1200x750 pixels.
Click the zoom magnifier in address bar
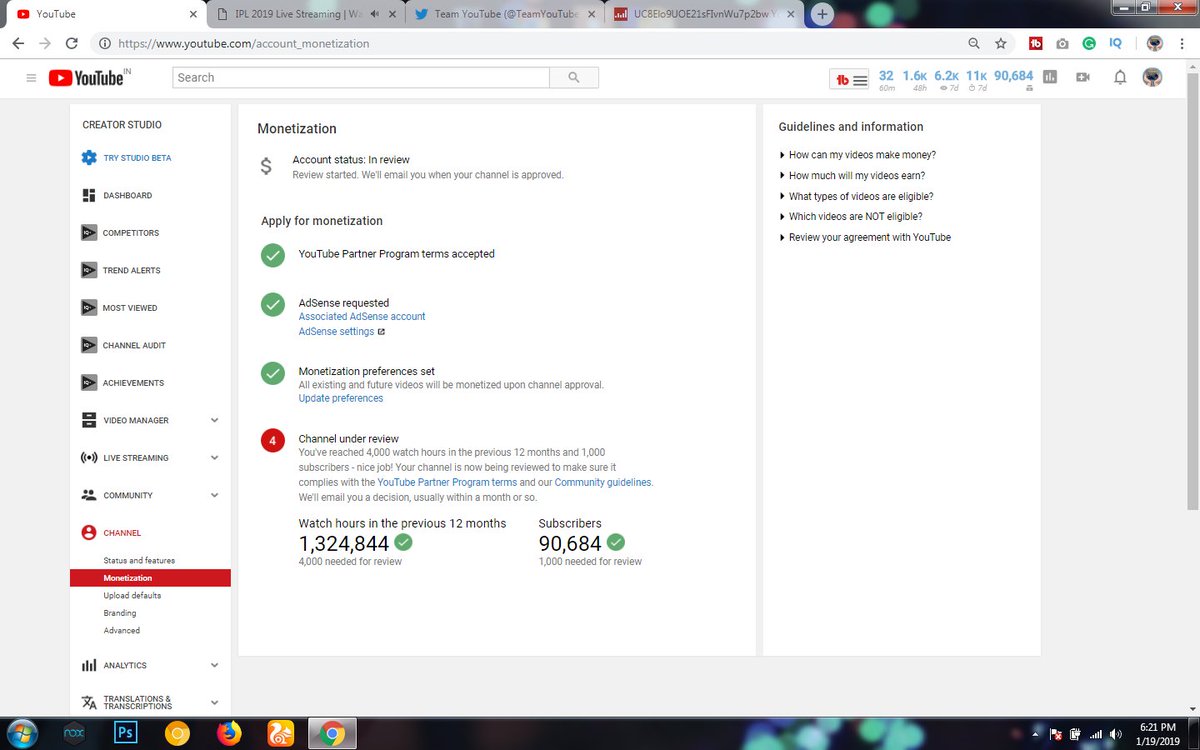[974, 44]
